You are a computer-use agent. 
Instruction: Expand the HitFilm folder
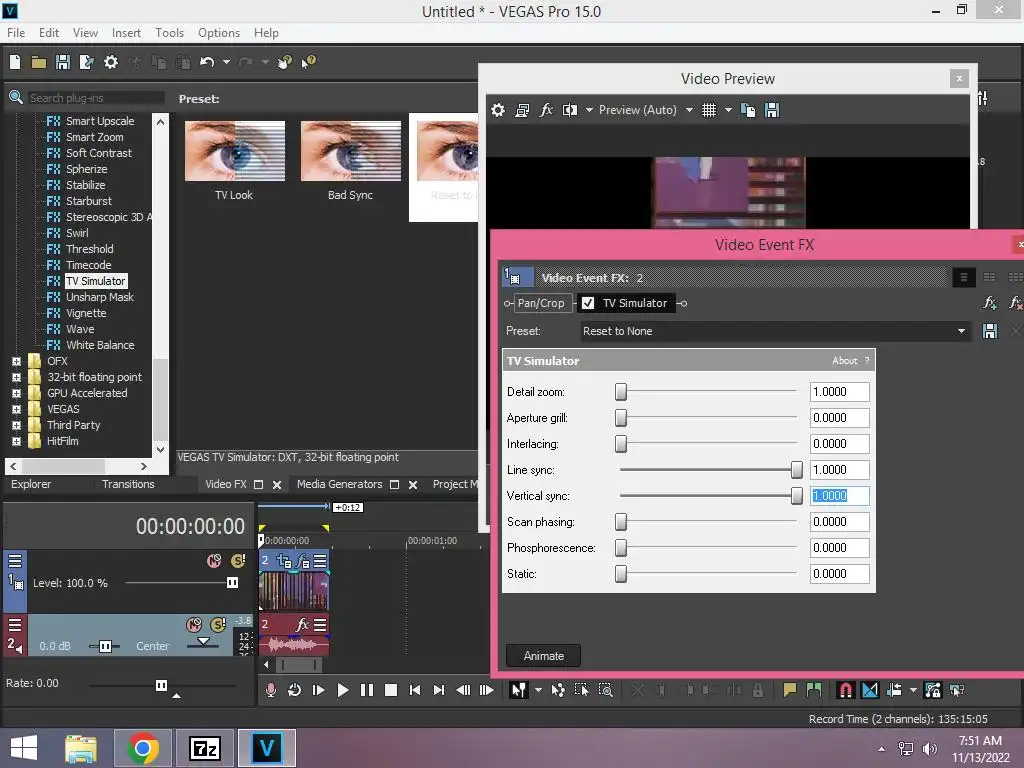pos(16,441)
